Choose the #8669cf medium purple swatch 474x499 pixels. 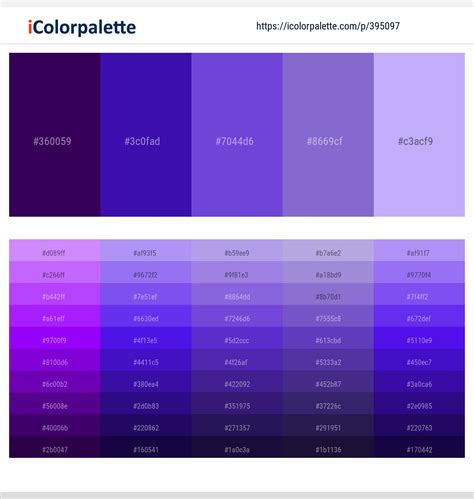tap(328, 135)
